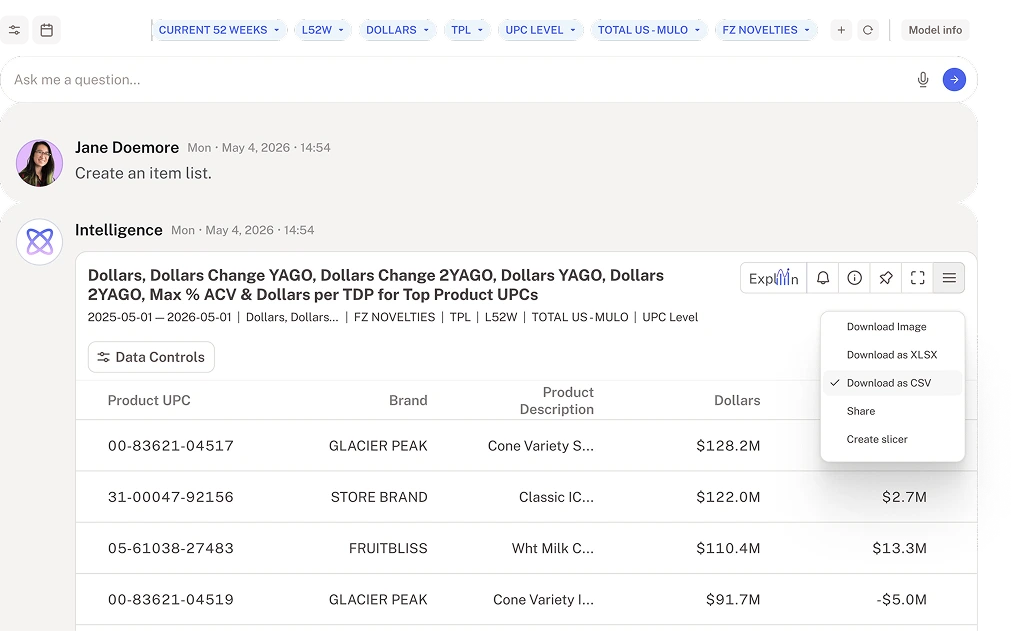Start voice input with microphone icon
The height and width of the screenshot is (631, 1025).
922,80
